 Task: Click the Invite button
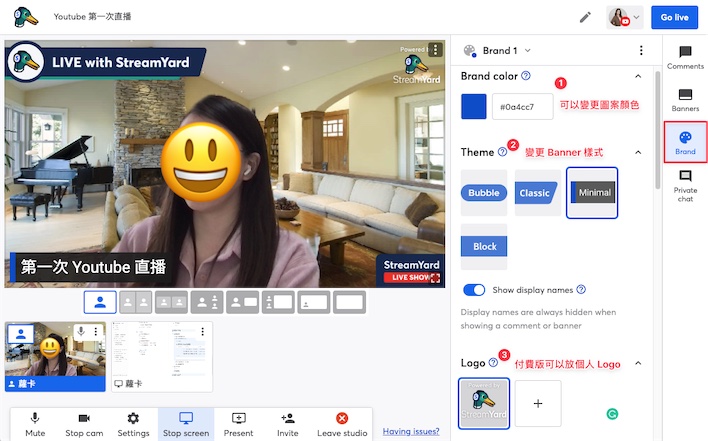tap(288, 424)
